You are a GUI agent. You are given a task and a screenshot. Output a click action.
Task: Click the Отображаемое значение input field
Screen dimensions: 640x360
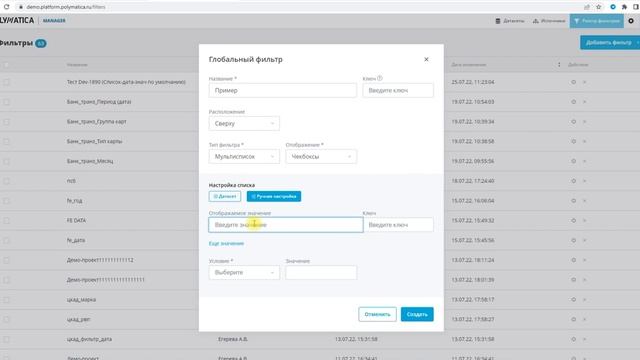pyautogui.click(x=286, y=225)
